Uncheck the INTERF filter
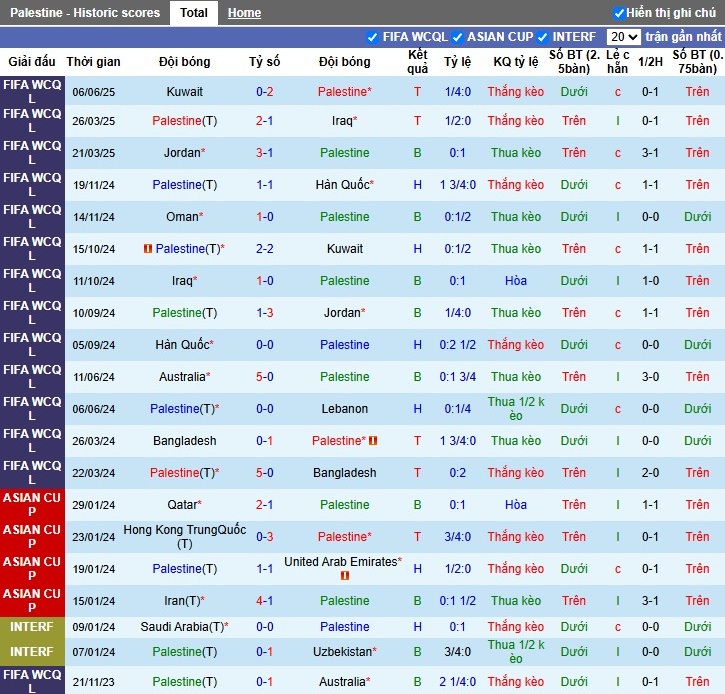 542,37
